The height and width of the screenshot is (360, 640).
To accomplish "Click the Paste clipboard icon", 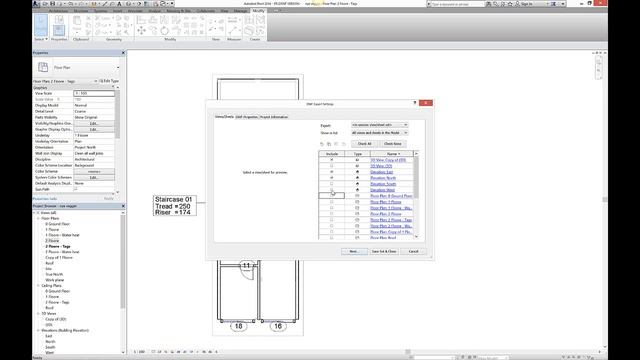I will pos(77,21).
